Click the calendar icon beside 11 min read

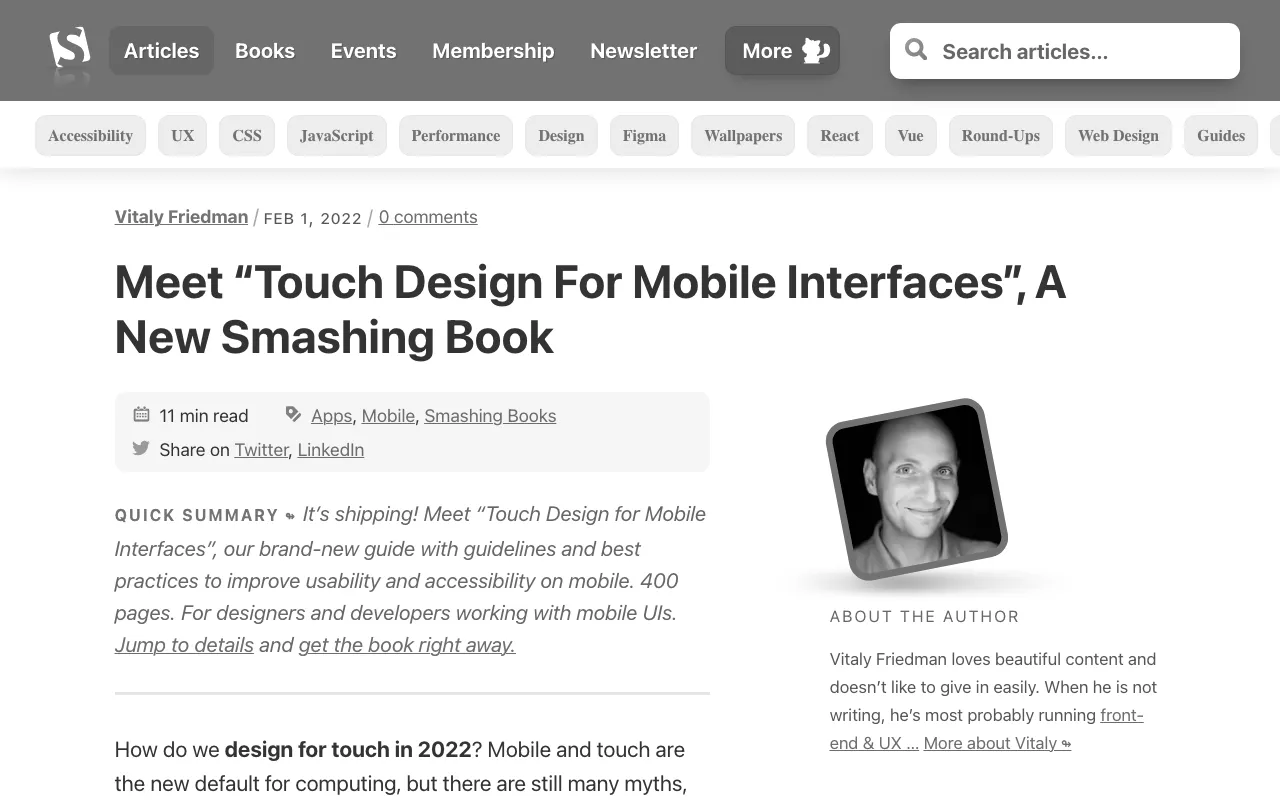point(142,414)
